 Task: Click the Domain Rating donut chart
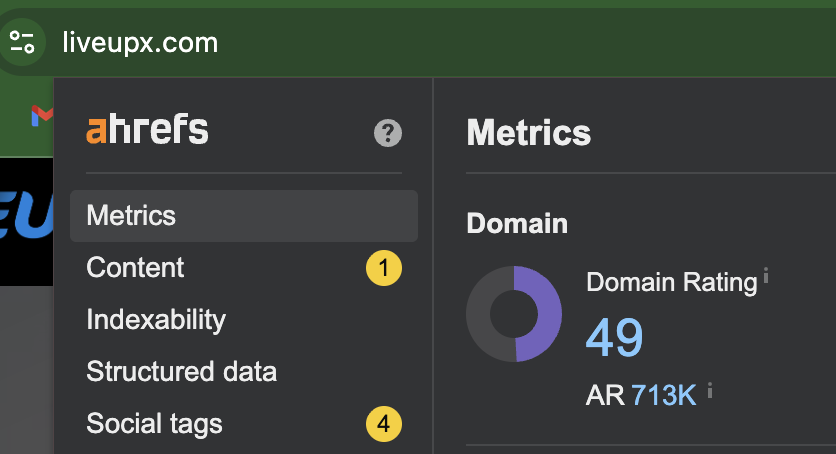[514, 314]
